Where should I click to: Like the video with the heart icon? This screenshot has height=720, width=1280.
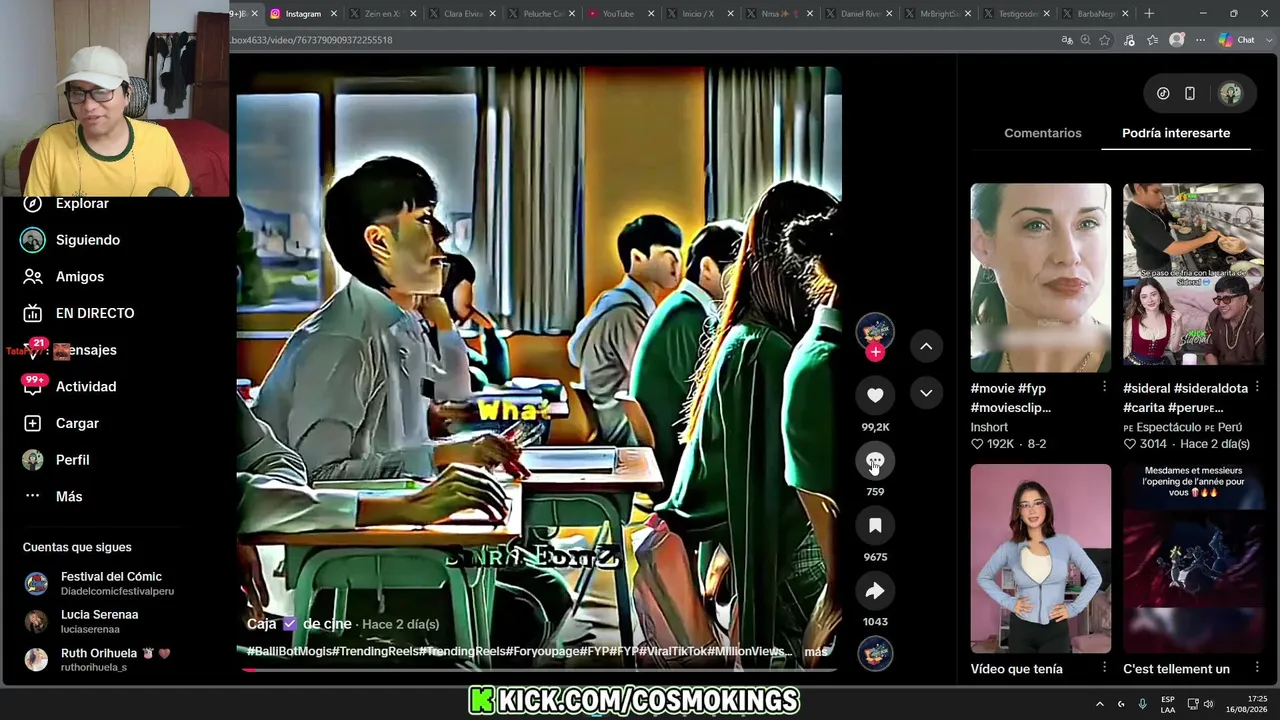pyautogui.click(x=875, y=395)
